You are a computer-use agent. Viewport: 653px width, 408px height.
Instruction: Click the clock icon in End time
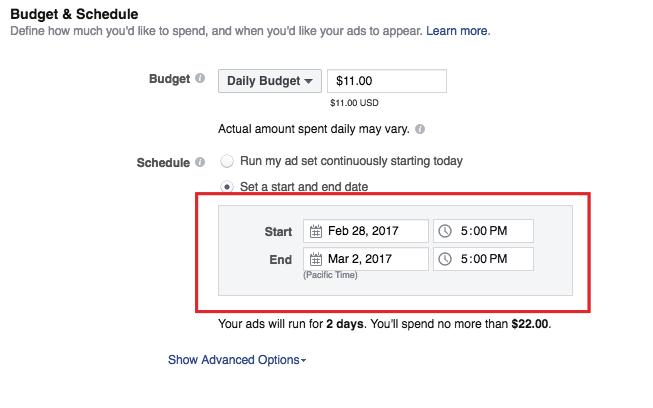point(445,259)
